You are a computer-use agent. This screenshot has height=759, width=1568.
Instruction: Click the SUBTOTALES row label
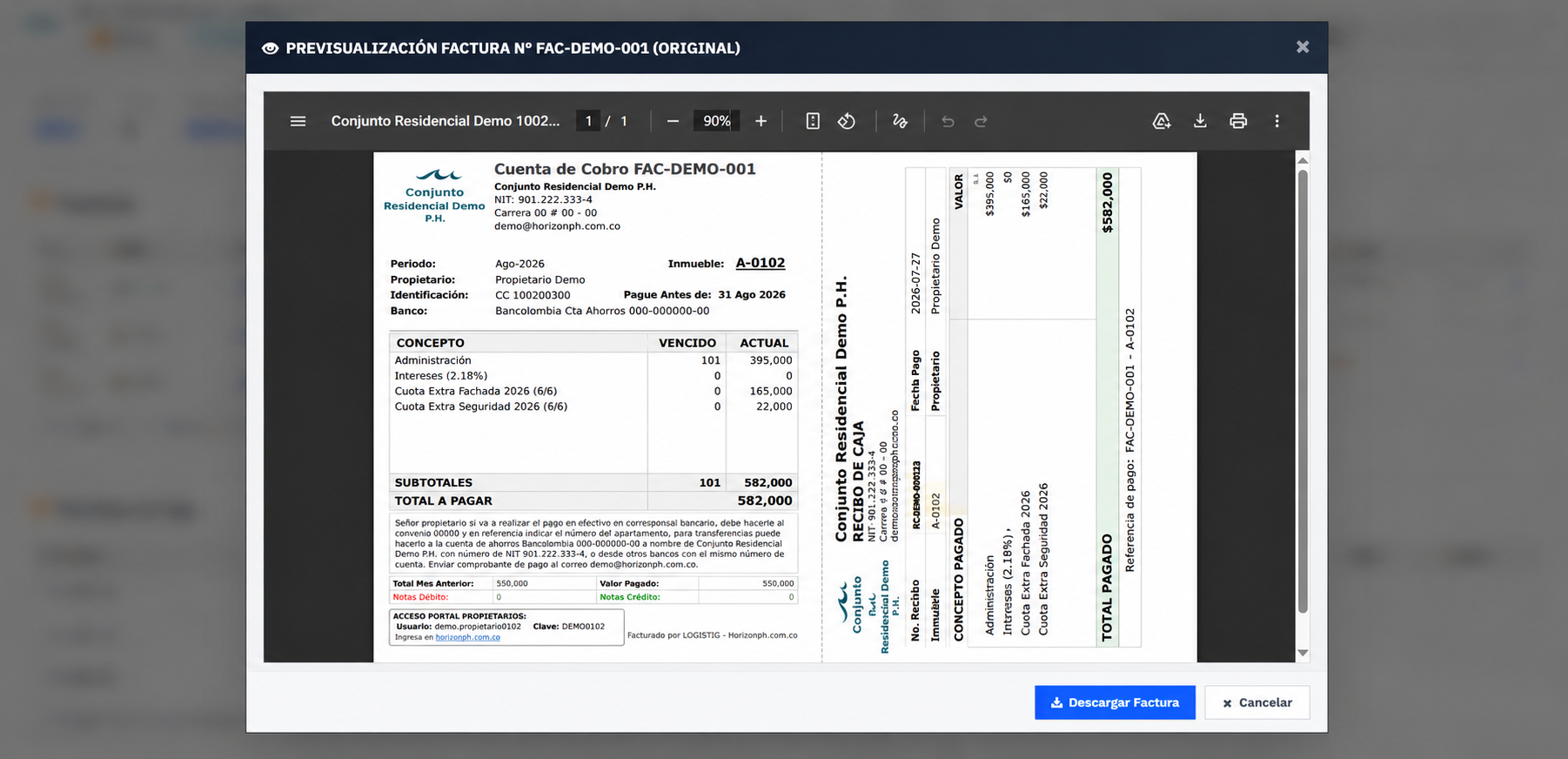433,482
